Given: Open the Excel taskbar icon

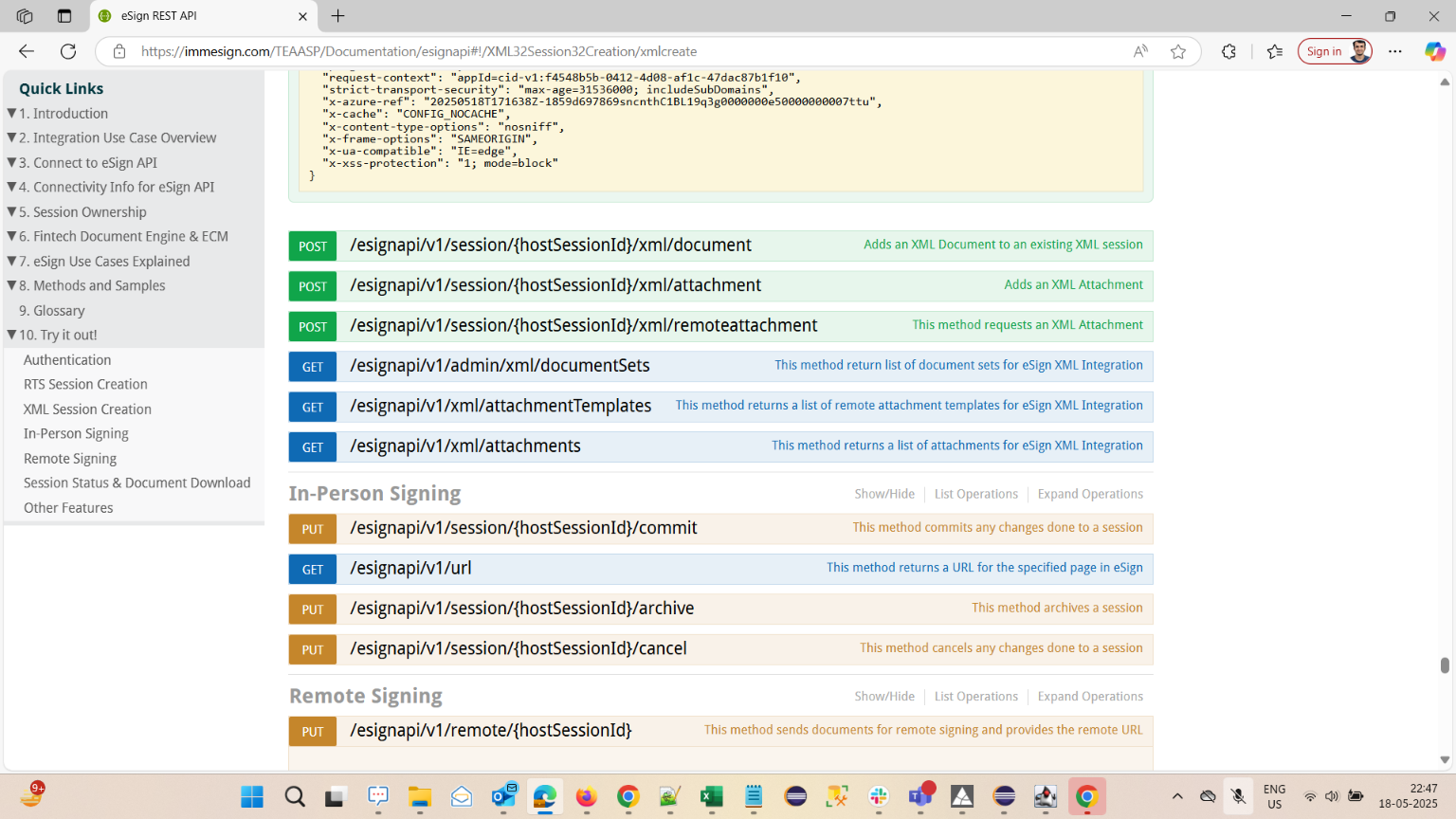Looking at the screenshot, I should click(x=711, y=797).
